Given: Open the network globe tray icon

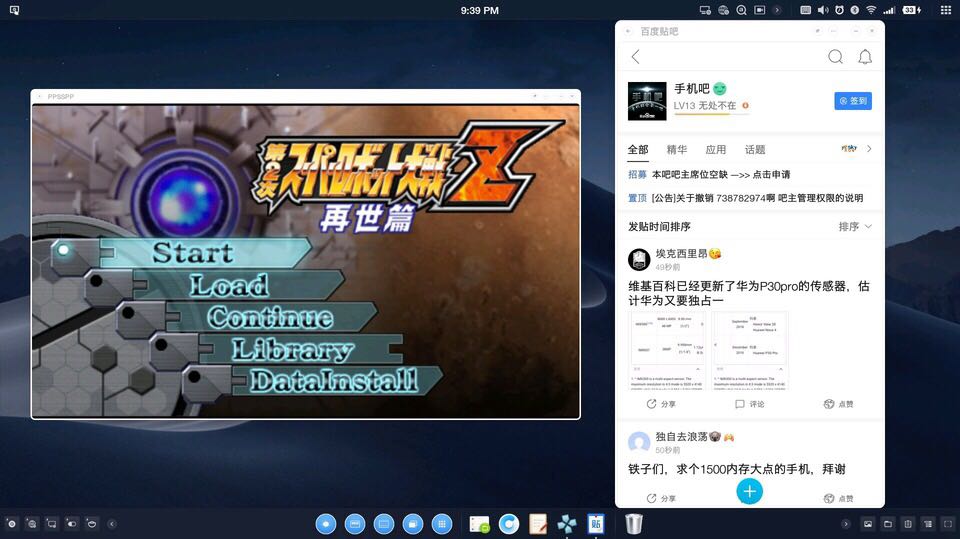Looking at the screenshot, I should (x=724, y=10).
